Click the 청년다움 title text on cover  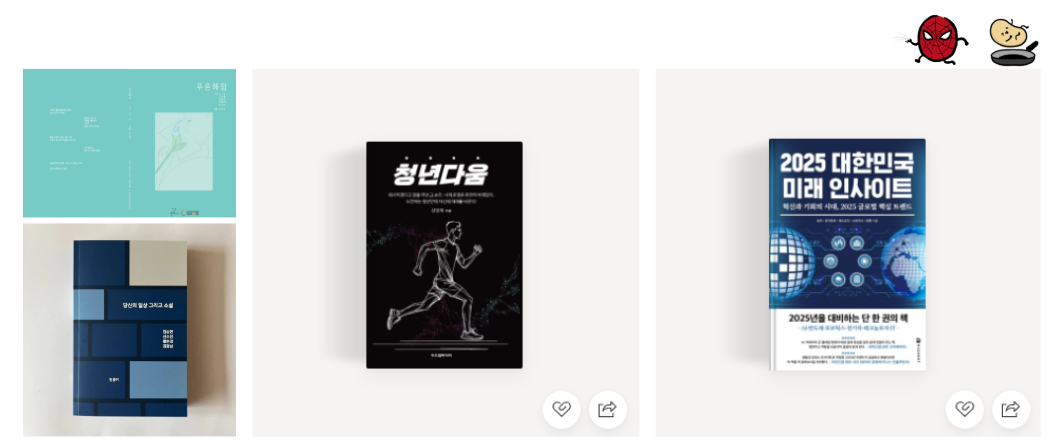[442, 173]
